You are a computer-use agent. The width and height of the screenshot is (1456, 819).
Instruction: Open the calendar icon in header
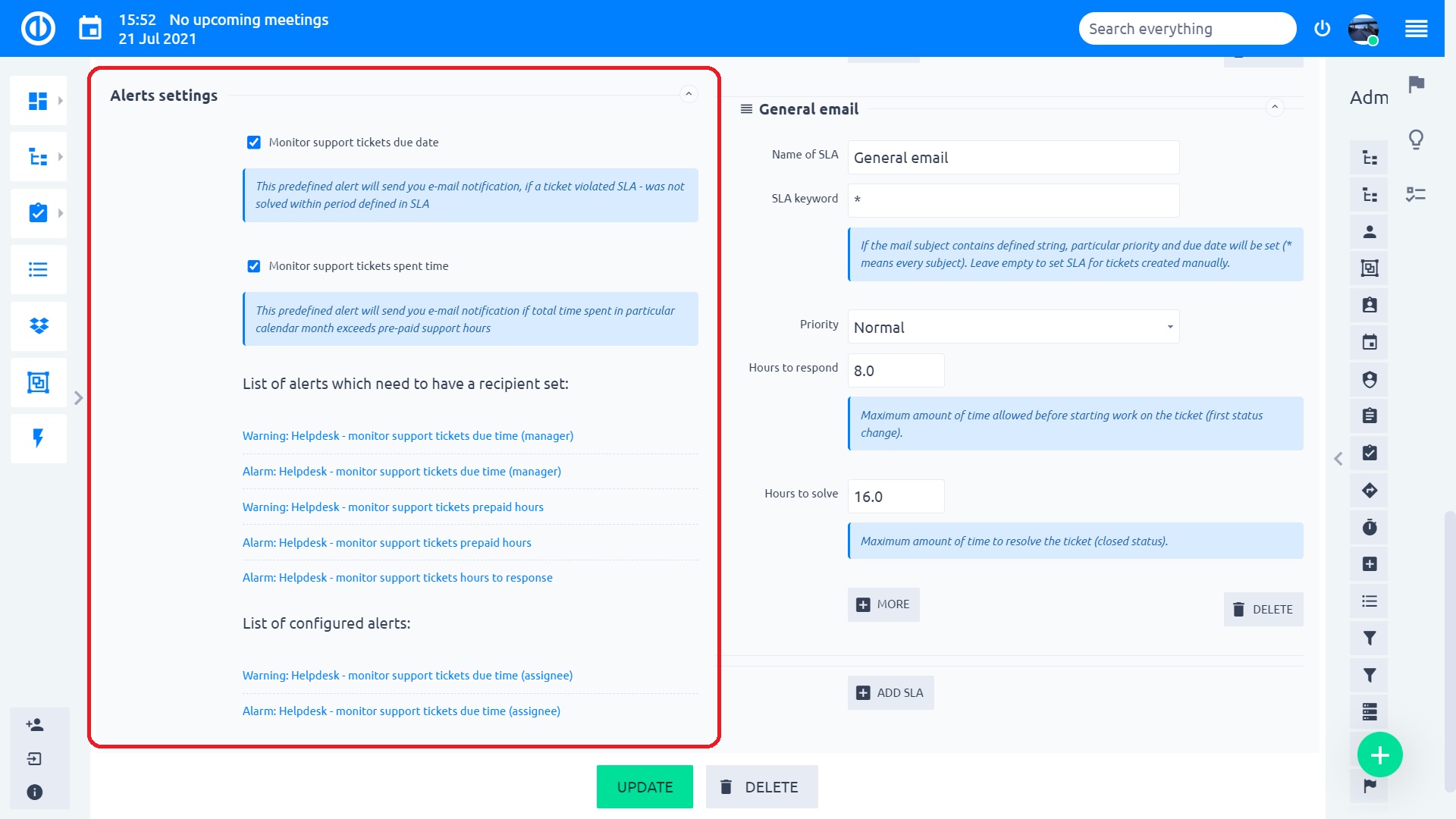pos(90,29)
